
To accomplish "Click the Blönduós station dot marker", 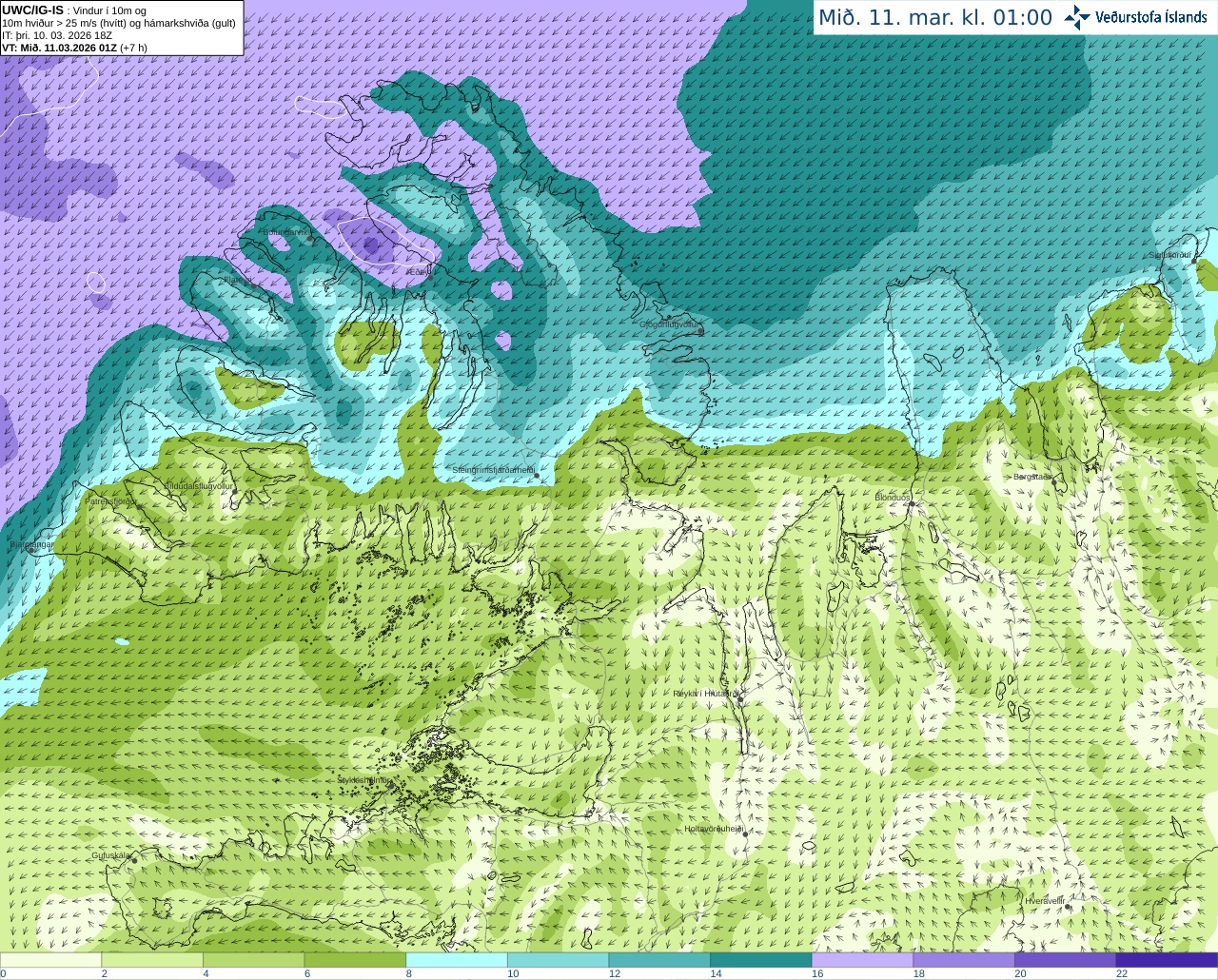I will click(x=911, y=504).
